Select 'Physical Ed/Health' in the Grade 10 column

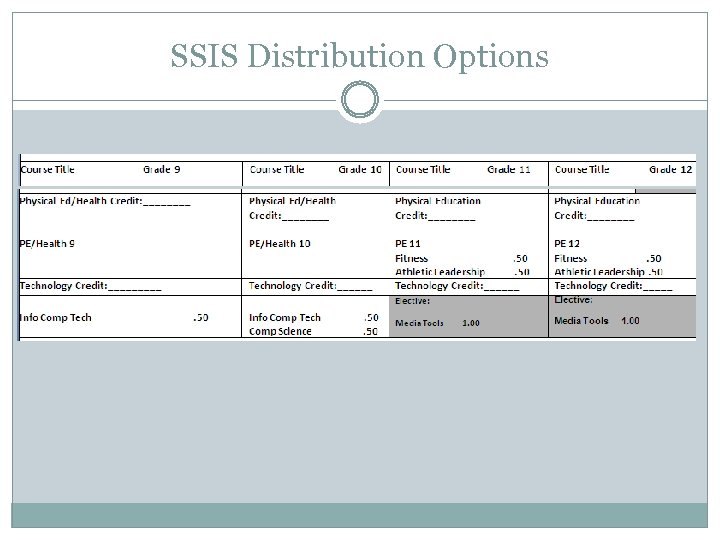pyautogui.click(x=292, y=201)
